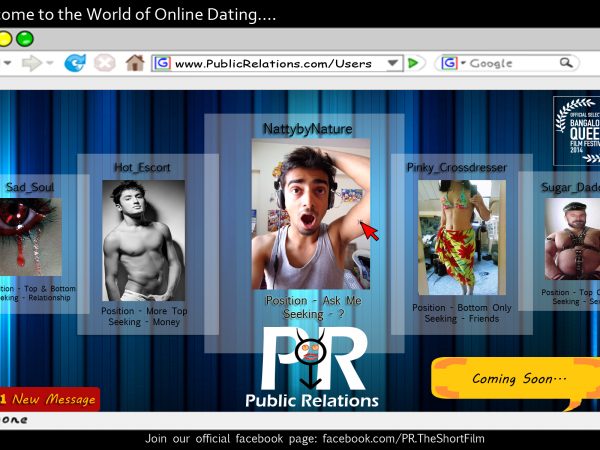
Task: Click 'Seeking - ?' under NattybyNature
Action: (313, 315)
